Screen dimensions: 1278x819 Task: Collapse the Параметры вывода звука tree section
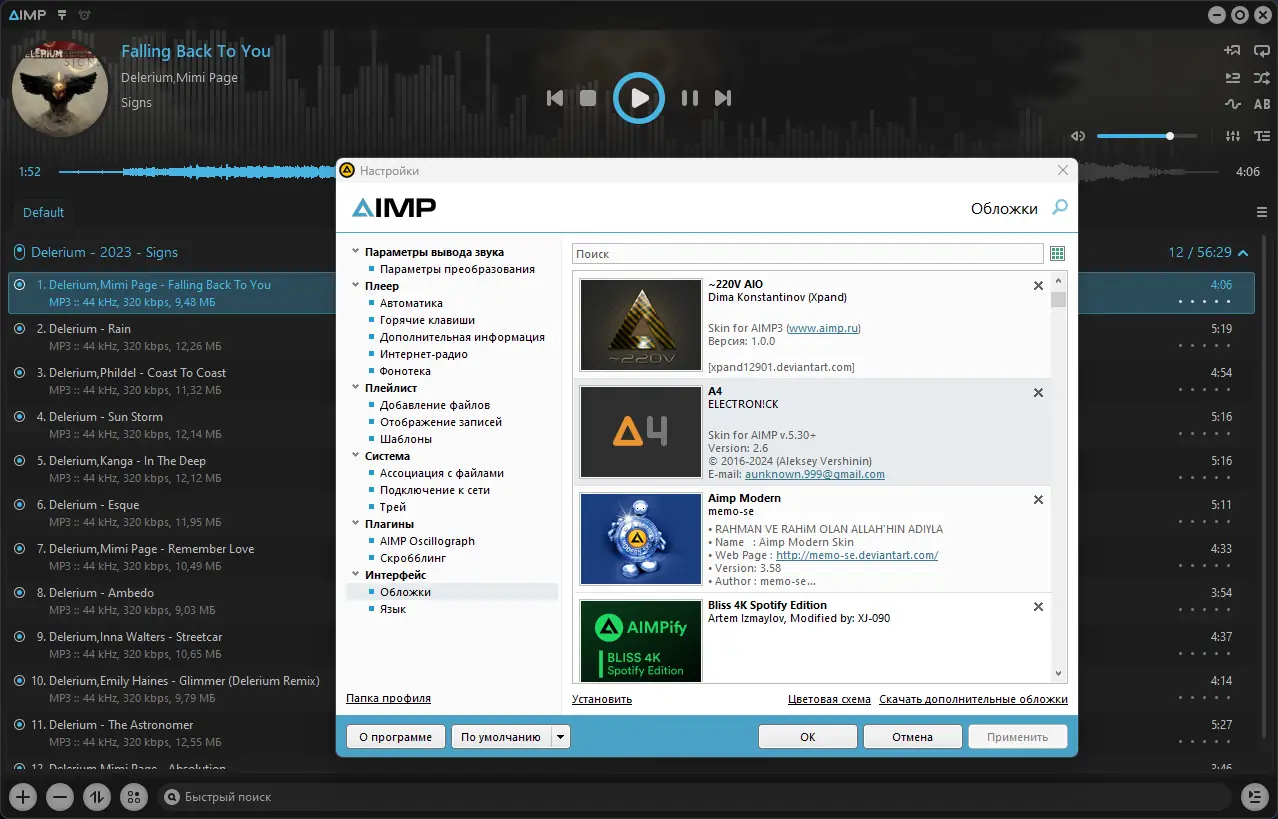(x=355, y=252)
